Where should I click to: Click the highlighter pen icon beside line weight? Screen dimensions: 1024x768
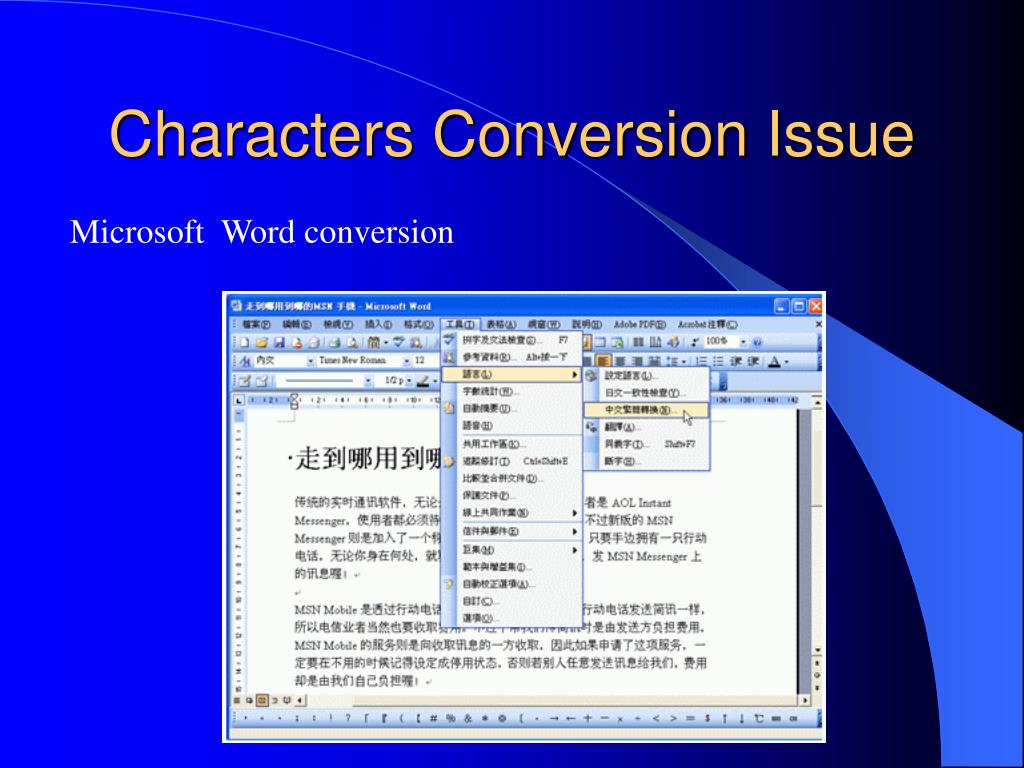(x=423, y=381)
